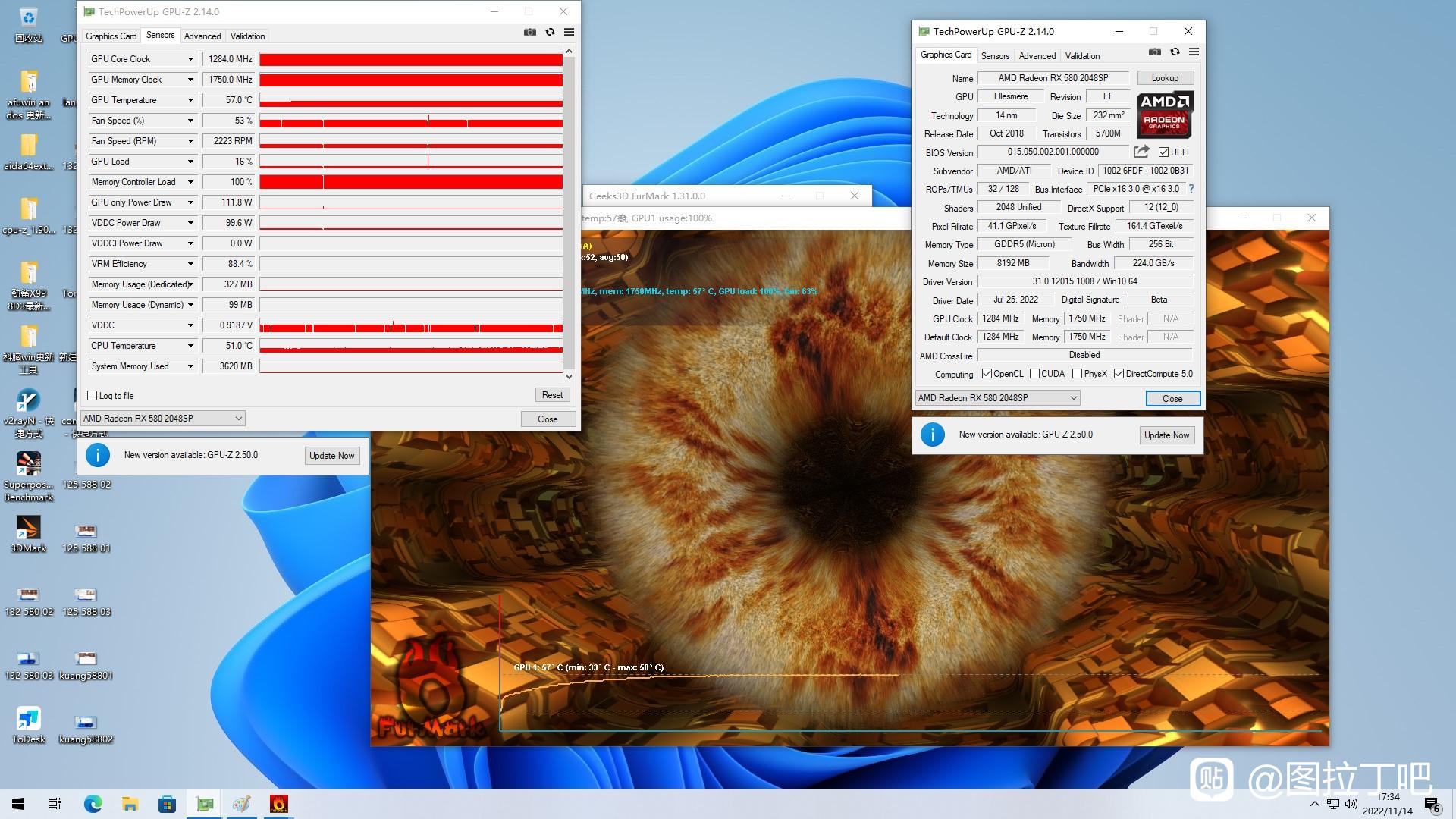Click the Bus Interface question mark icon
1456x819 pixels.
click(1191, 189)
